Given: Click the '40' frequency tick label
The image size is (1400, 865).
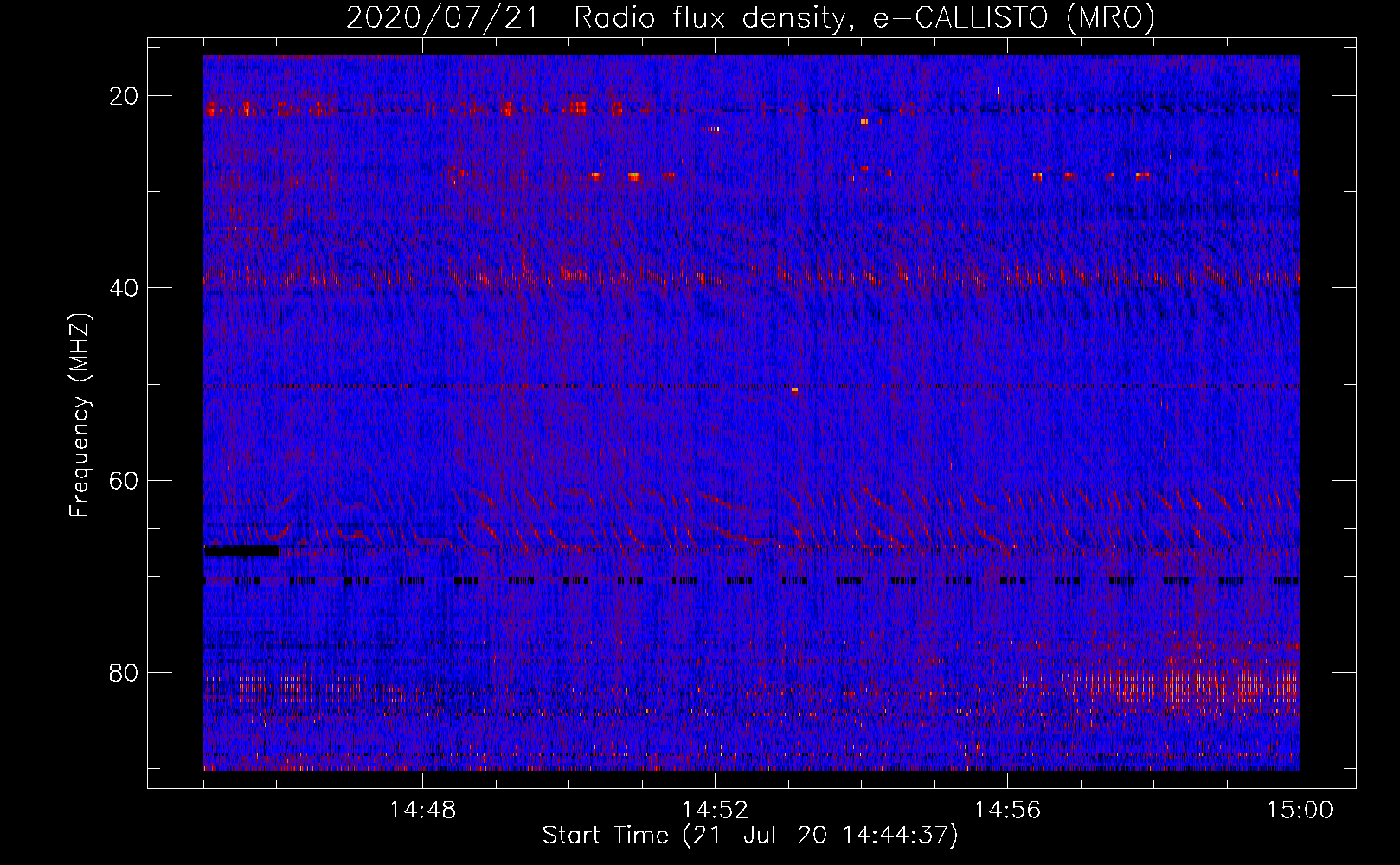Looking at the screenshot, I should click(125, 288).
